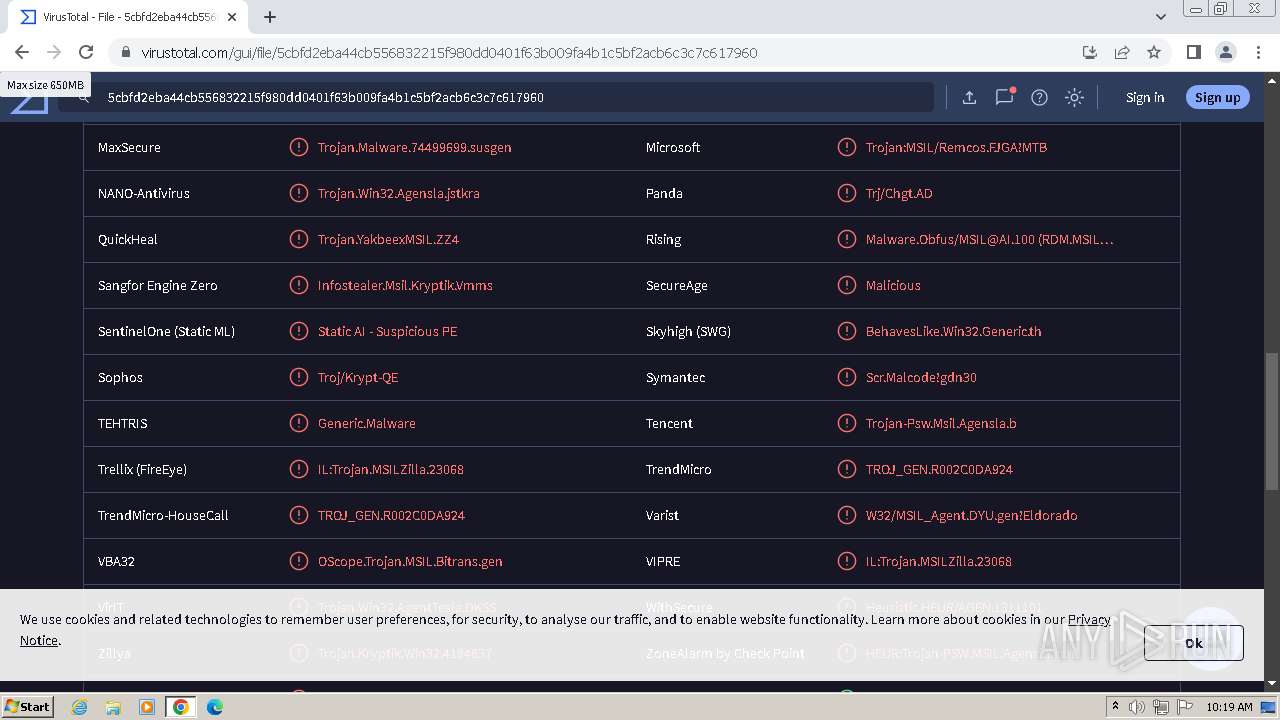Click the Chrome address bar URL

[449, 52]
